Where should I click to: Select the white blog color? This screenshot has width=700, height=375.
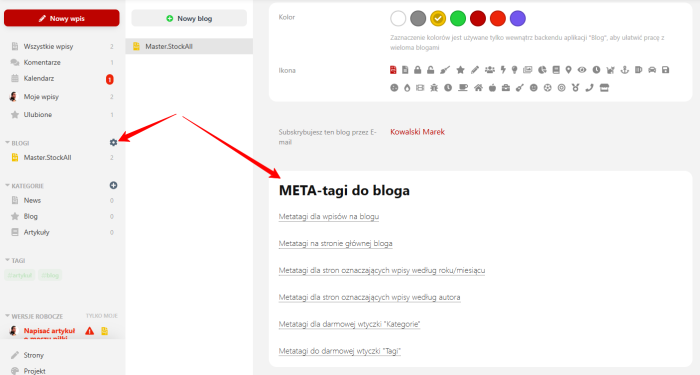398,18
